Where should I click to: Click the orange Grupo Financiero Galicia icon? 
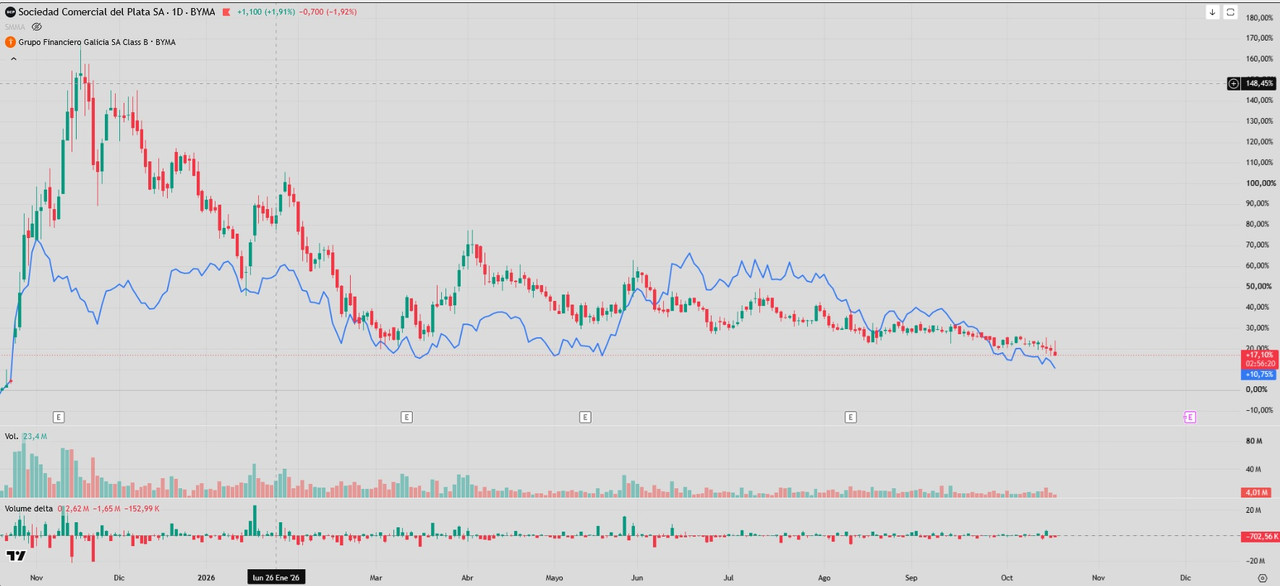10,42
